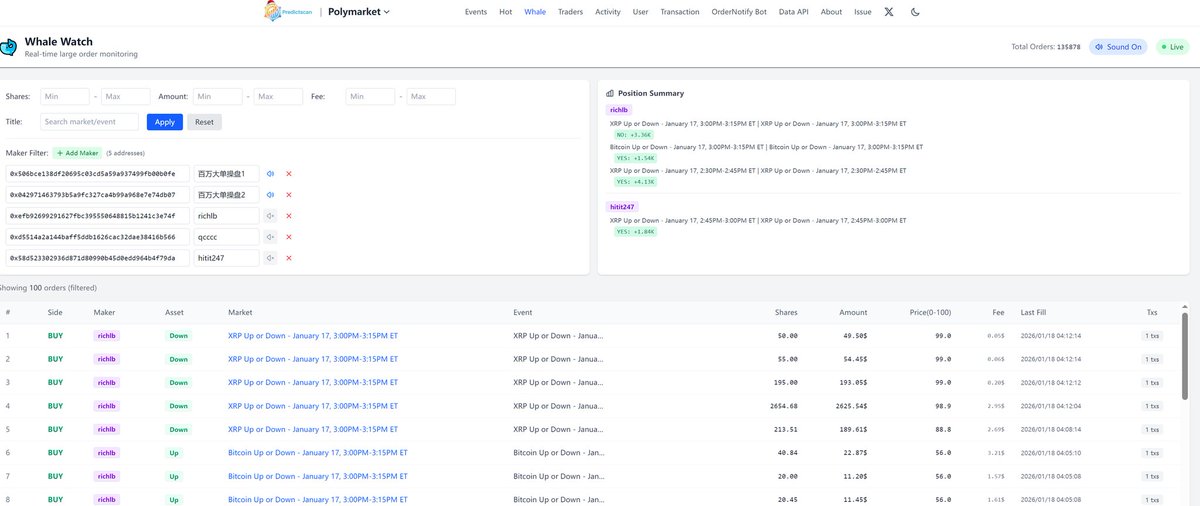Click the Search market/event title field

click(89, 122)
